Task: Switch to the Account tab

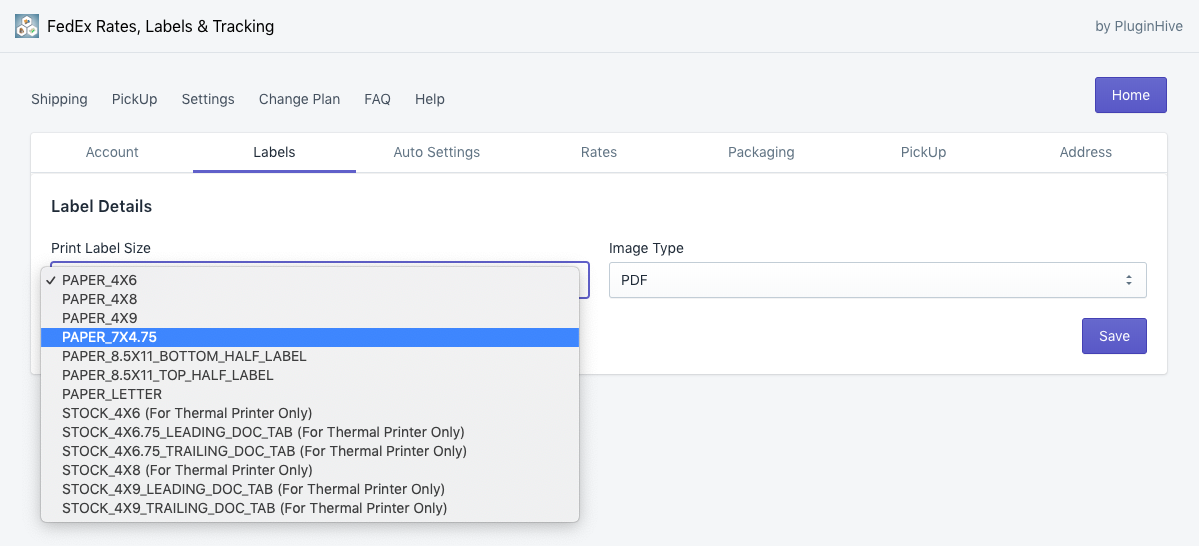Action: [112, 152]
